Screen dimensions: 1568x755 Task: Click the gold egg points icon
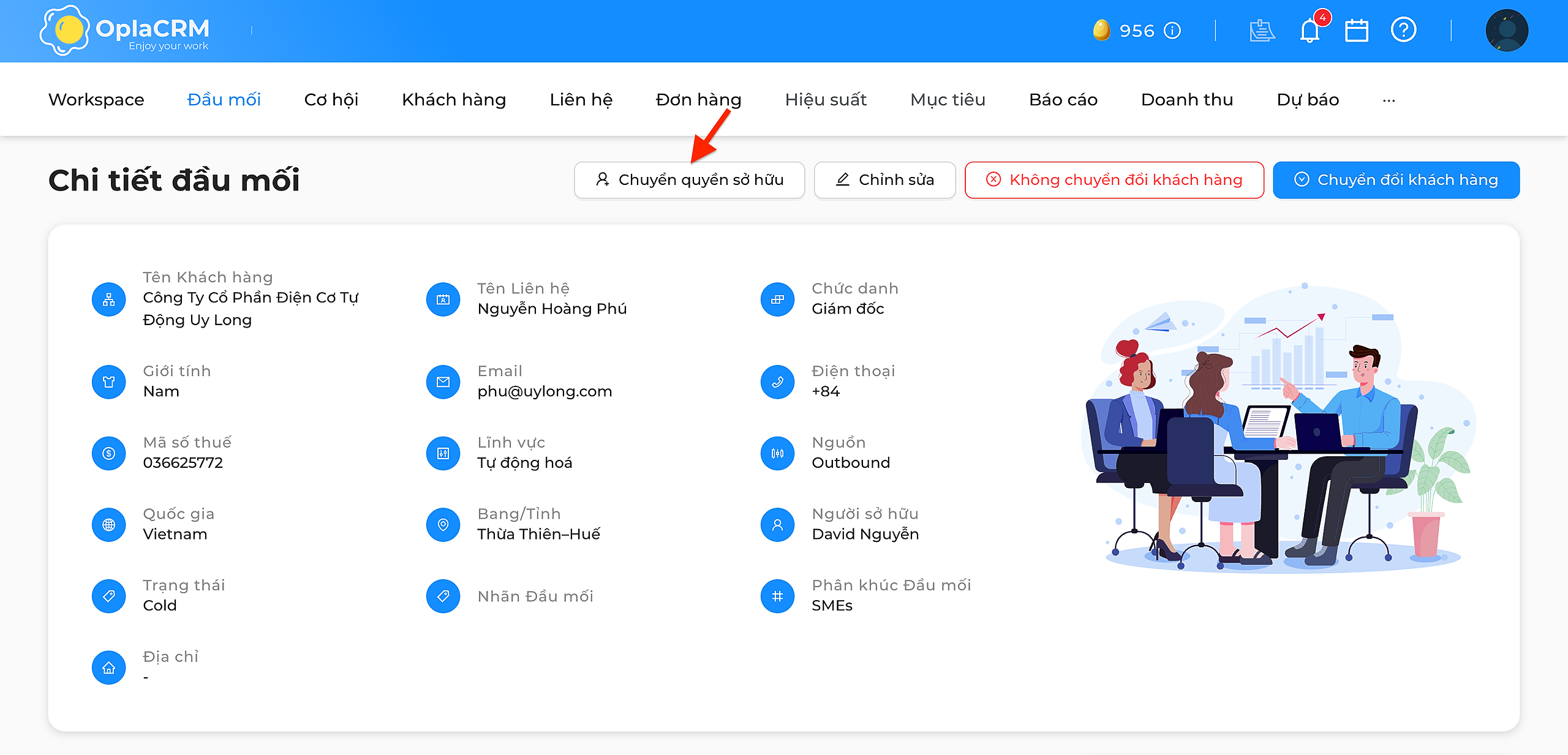point(1101,30)
